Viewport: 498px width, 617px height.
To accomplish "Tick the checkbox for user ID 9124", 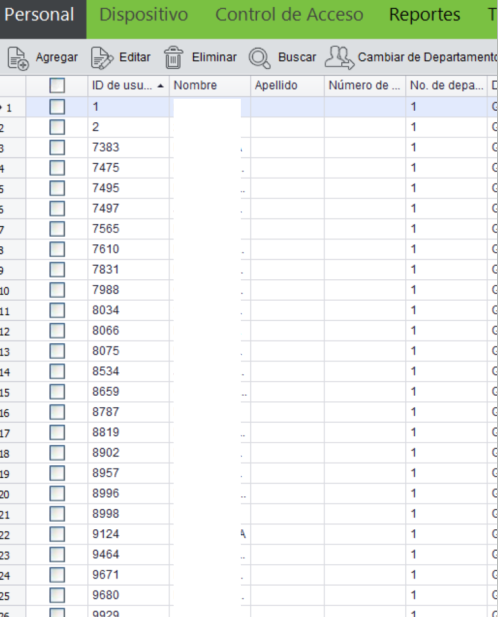I will (57, 534).
